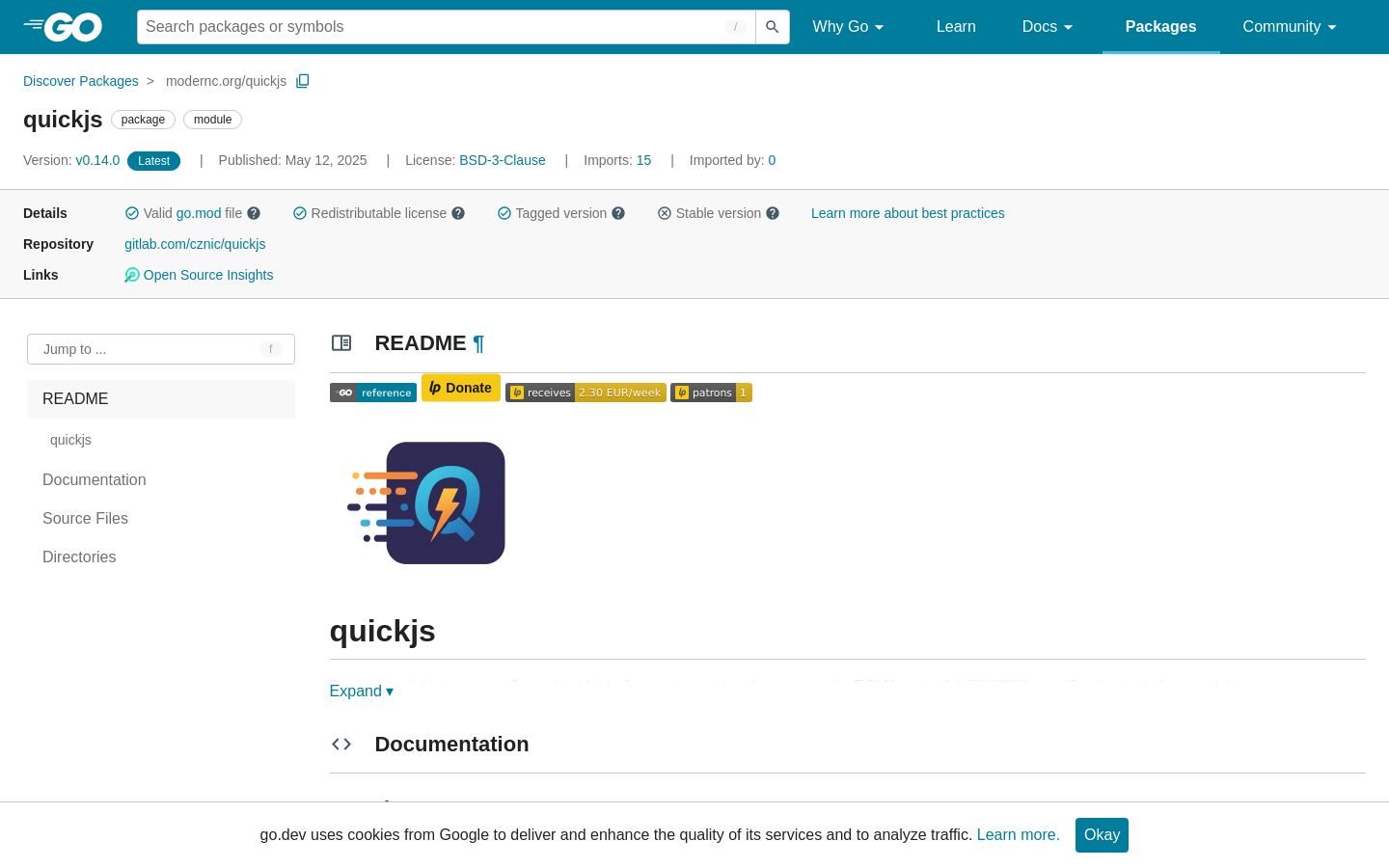
Task: Click the receives 2.30 EUR/week badge
Action: point(586,393)
